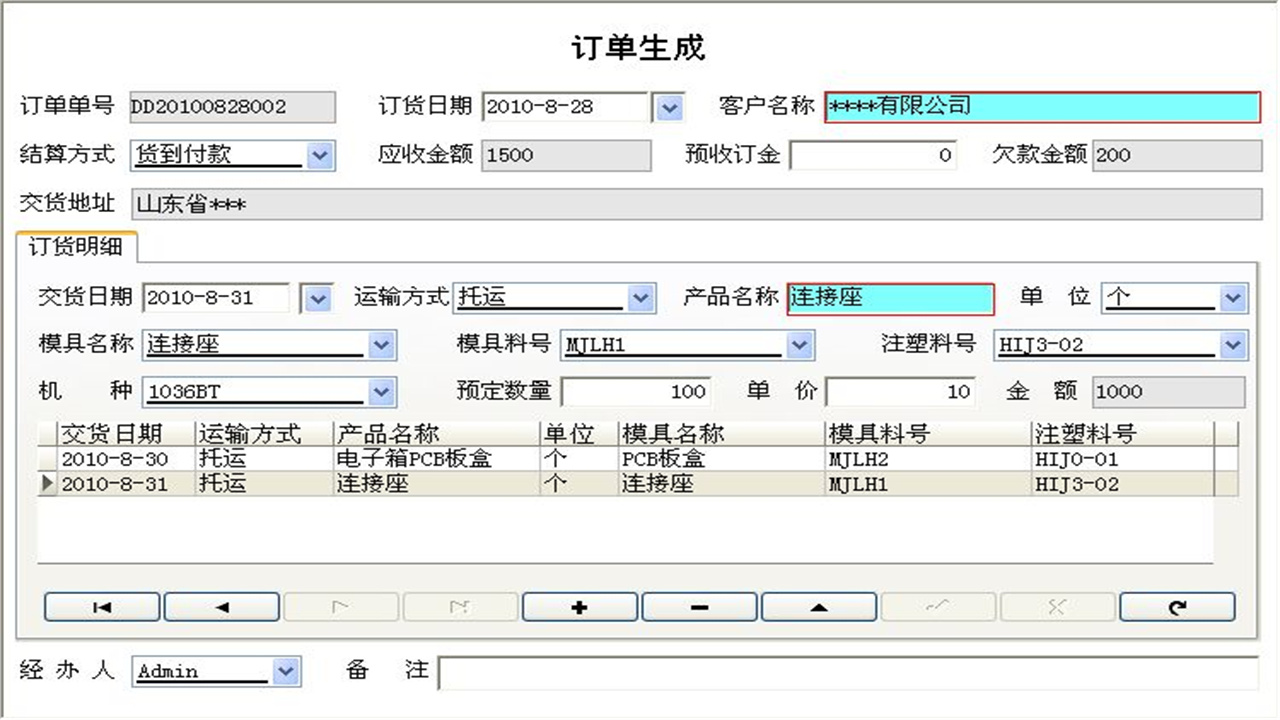1280x720 pixels.
Task: Open the 注塑料号 dropdown showing HIJ3-02
Action: [1230, 343]
